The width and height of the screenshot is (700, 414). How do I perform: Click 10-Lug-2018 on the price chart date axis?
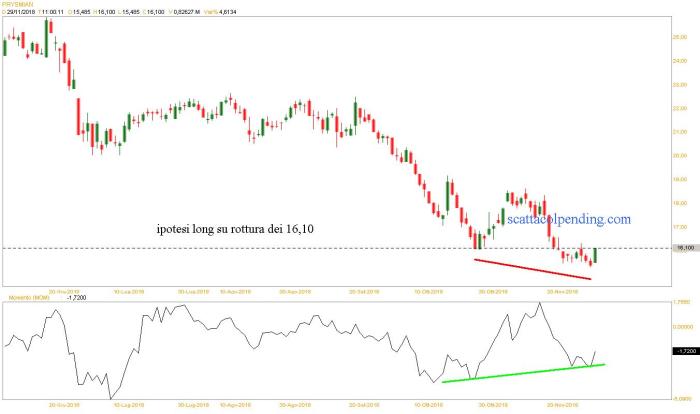pos(129,292)
